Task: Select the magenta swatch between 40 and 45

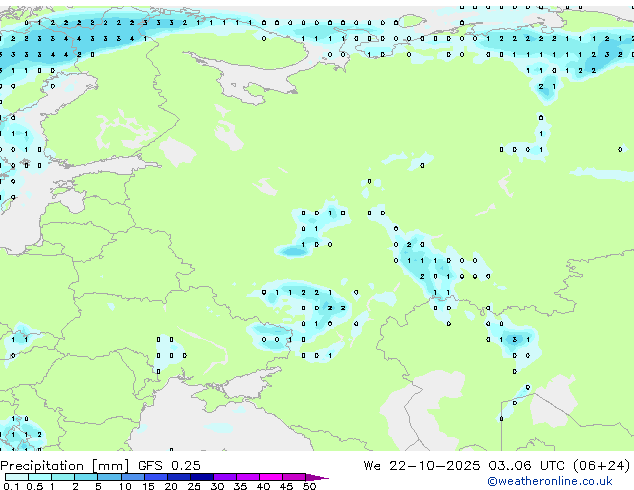Action: coord(271,477)
